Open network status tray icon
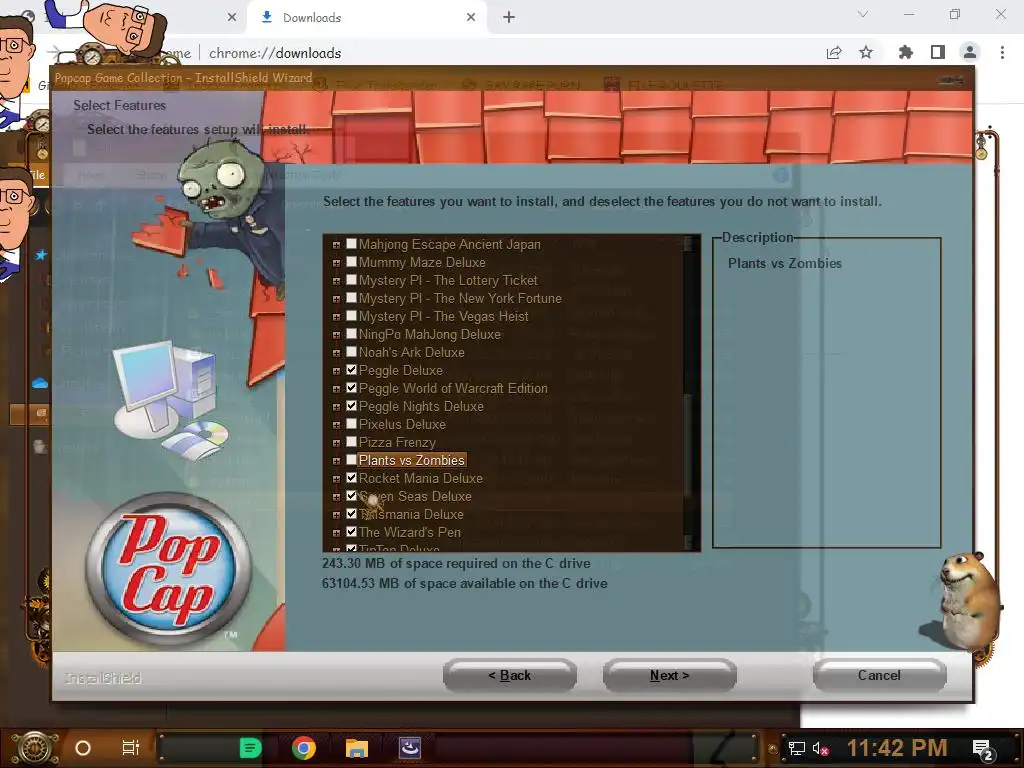The image size is (1024, 768). (797, 748)
